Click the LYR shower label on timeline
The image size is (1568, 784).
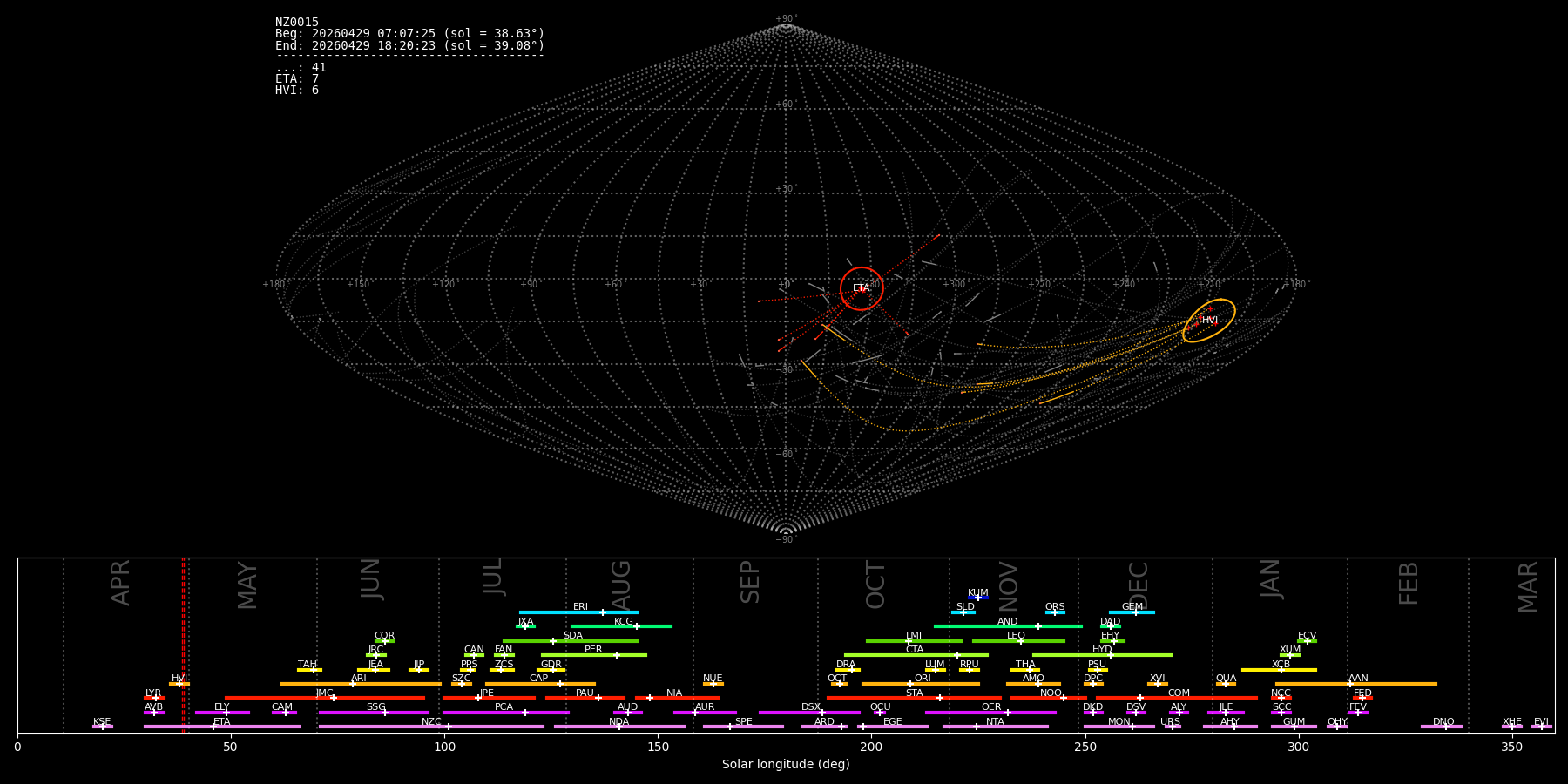153,693
